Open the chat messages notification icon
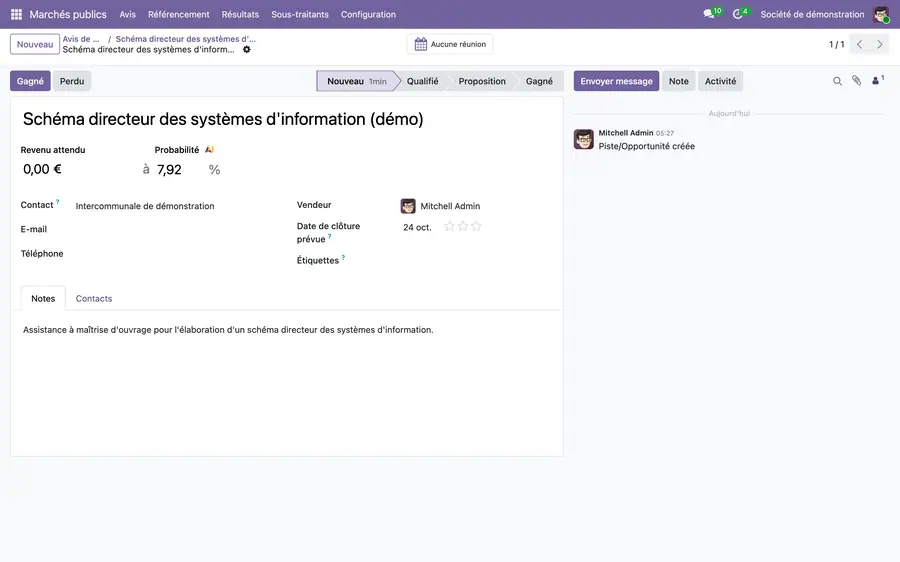This screenshot has width=900, height=562. click(709, 14)
